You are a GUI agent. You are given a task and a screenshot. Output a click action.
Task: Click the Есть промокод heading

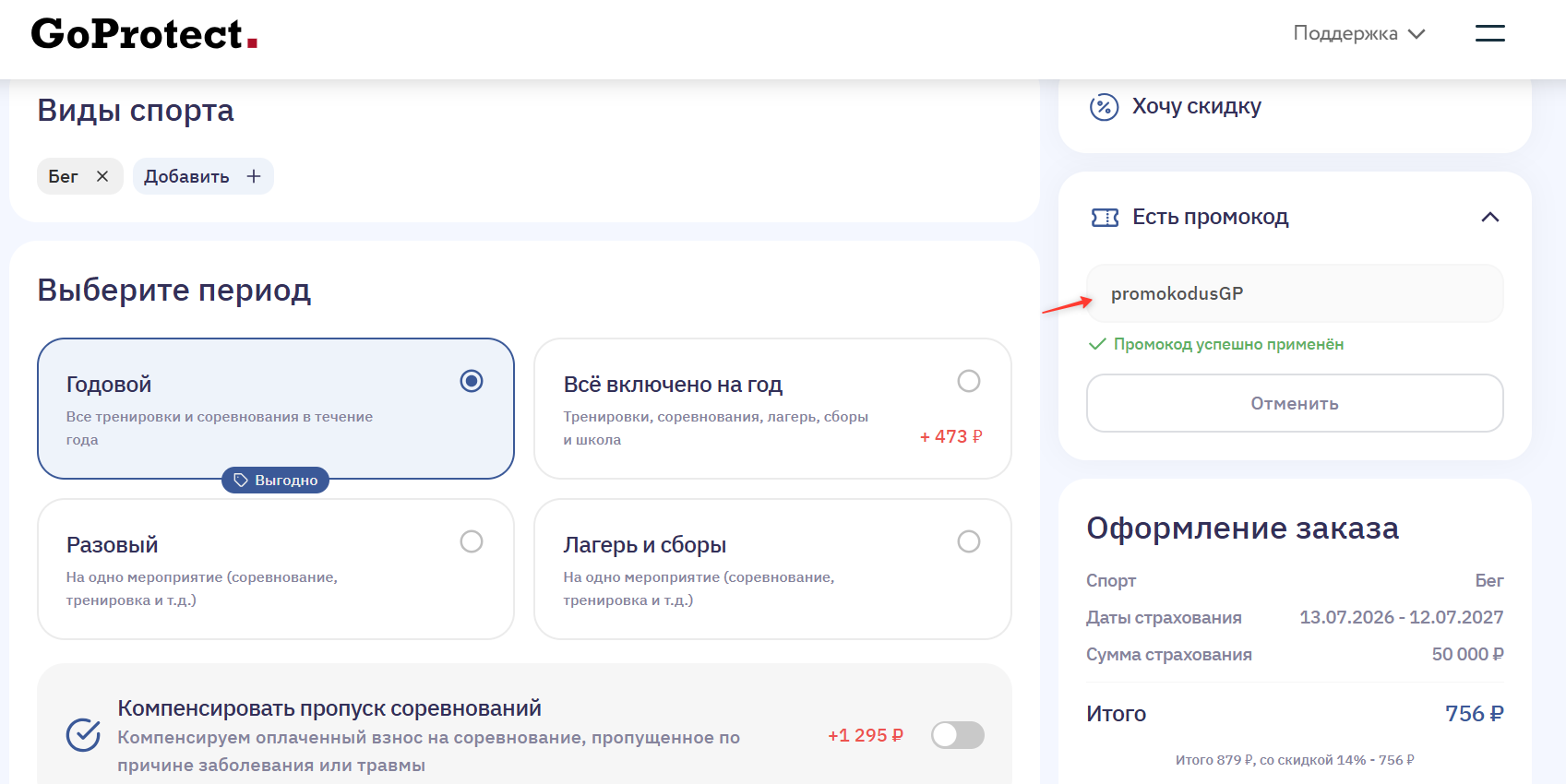1210,218
